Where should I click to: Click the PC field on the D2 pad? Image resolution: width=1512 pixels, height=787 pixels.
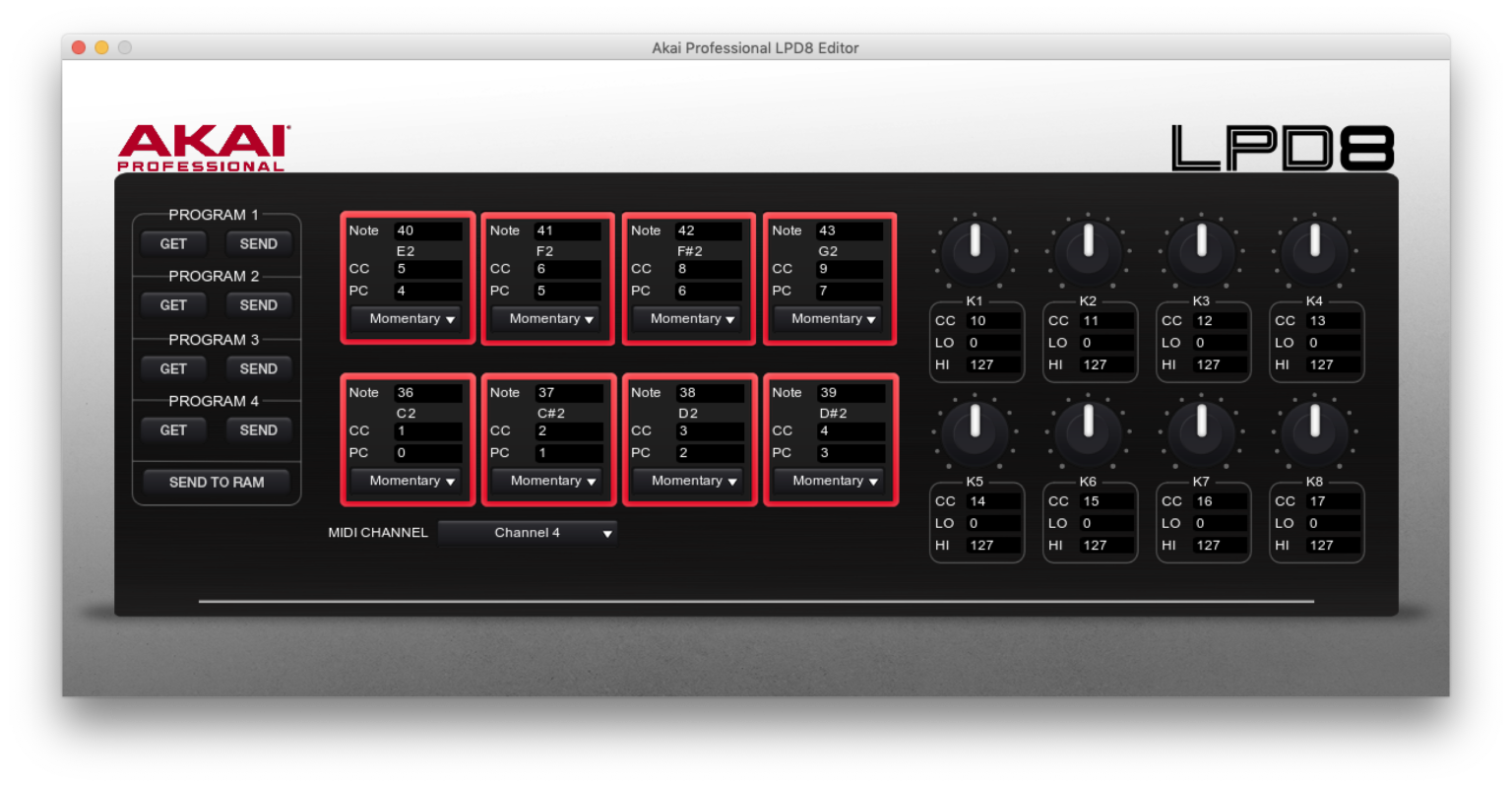710,453
